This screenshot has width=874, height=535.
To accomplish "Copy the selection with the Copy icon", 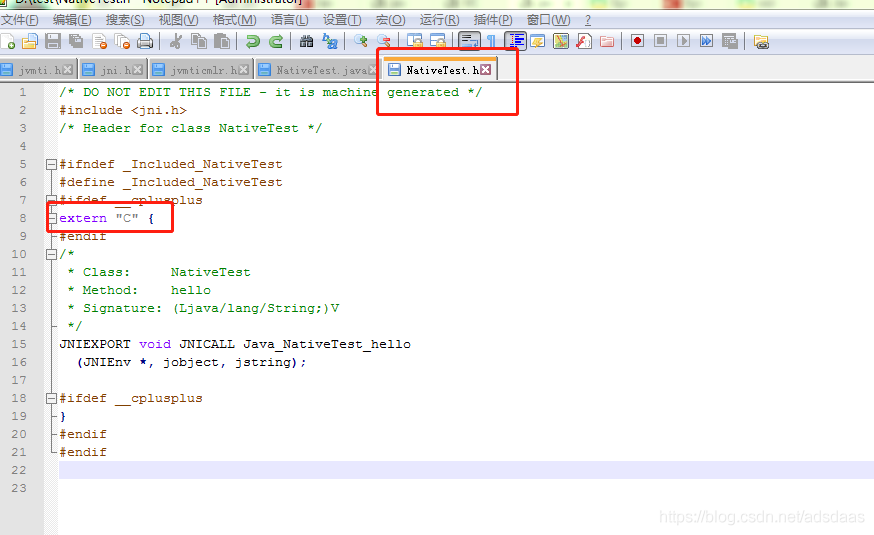I will click(198, 41).
